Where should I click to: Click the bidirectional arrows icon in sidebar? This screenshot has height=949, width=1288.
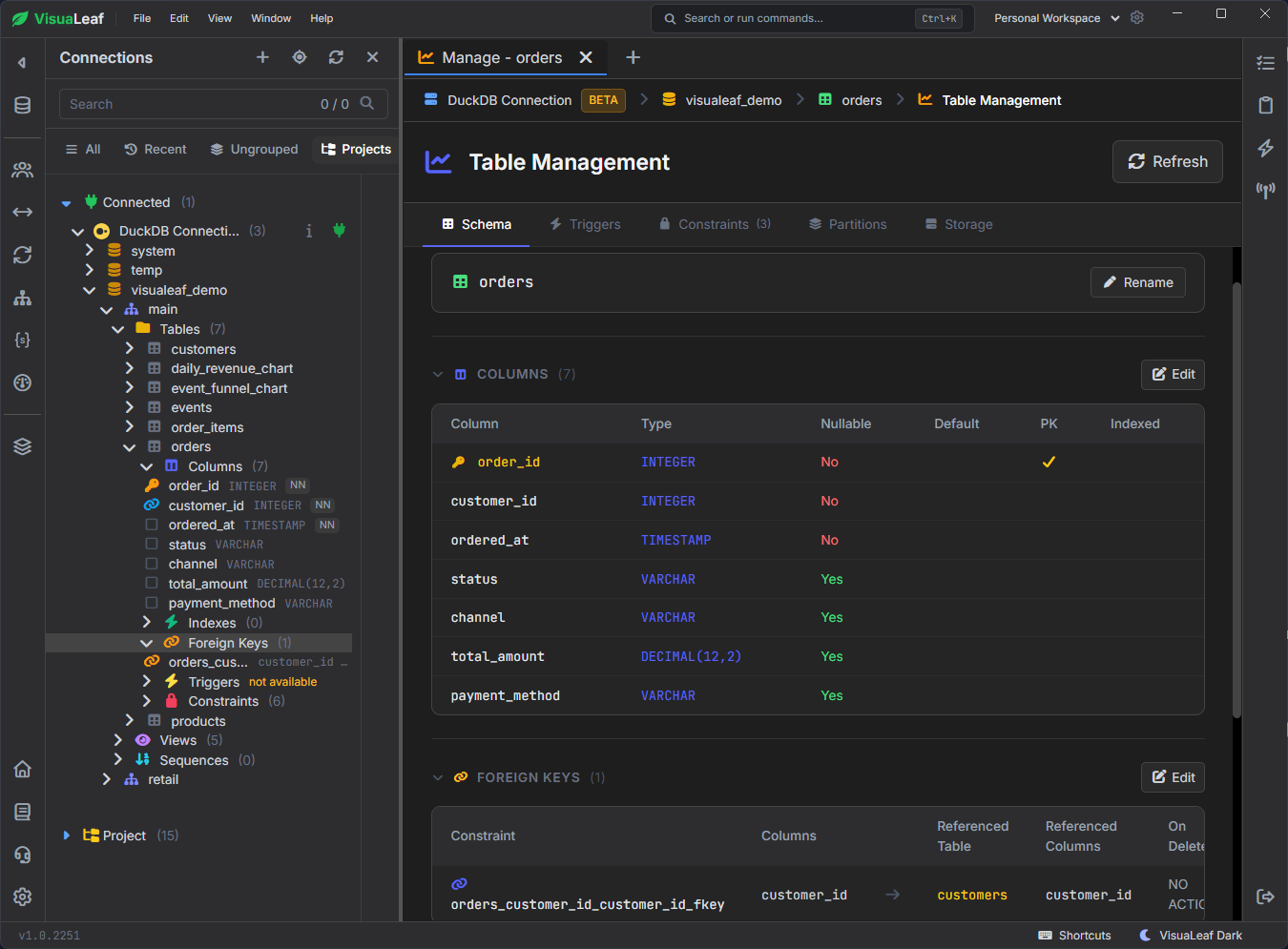23,212
